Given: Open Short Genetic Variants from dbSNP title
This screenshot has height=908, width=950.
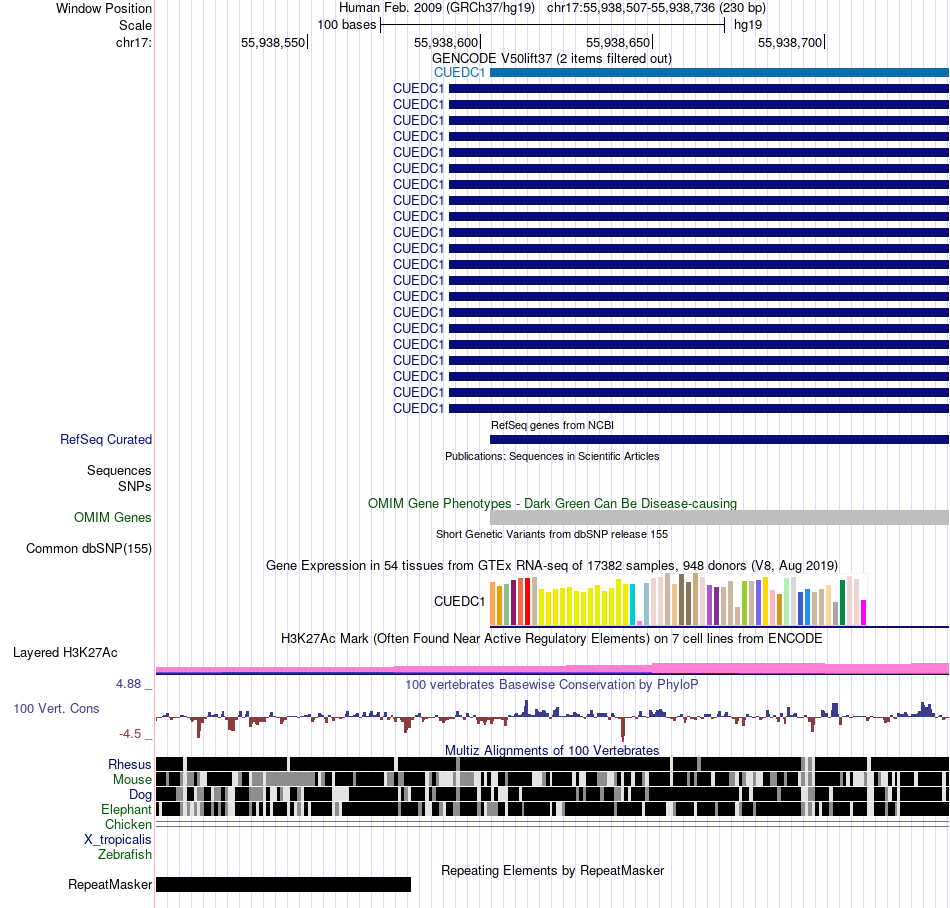Looking at the screenshot, I should (552, 534).
